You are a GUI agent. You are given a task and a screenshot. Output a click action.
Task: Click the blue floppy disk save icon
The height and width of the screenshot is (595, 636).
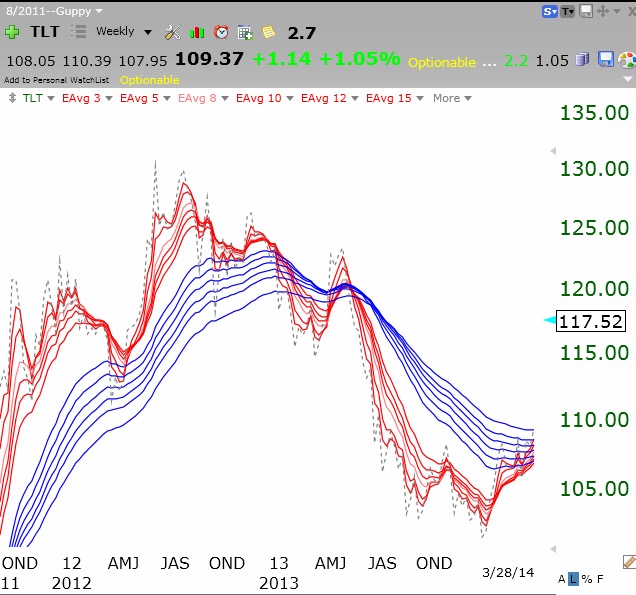pos(606,59)
